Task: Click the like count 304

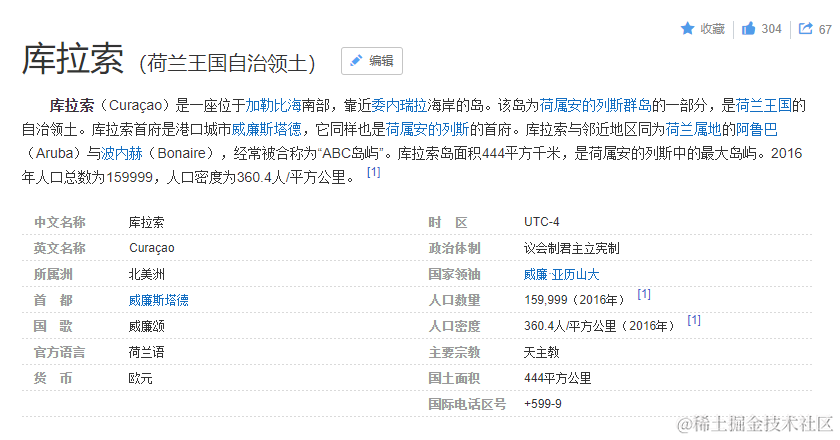Action: (x=771, y=29)
